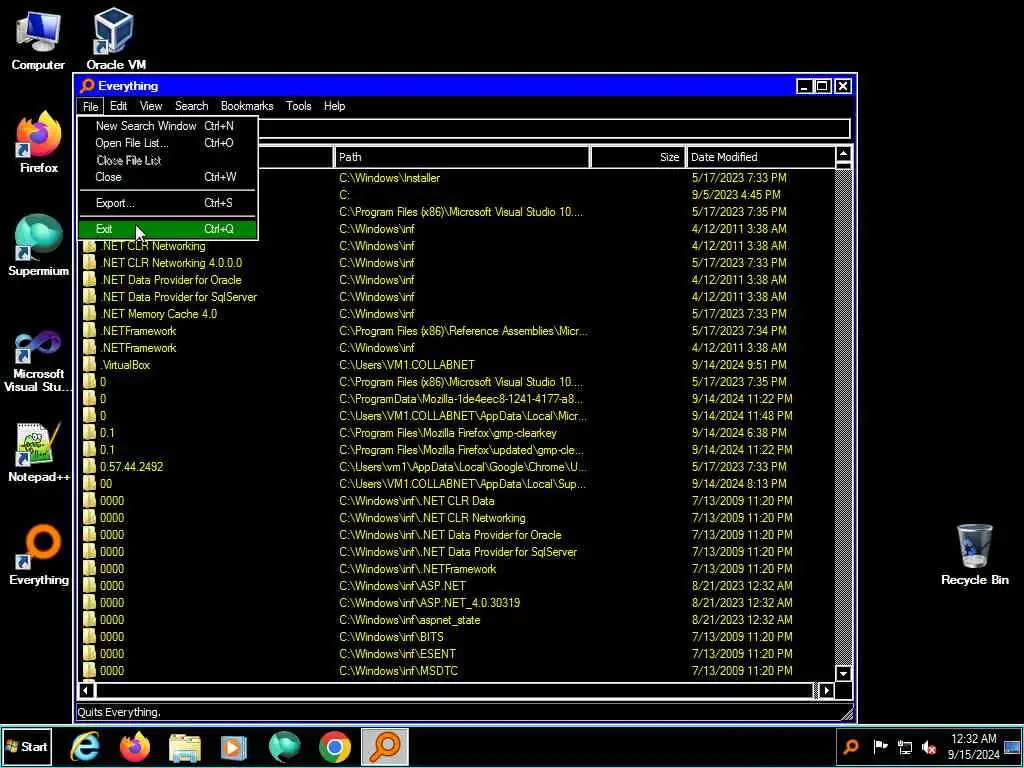Screen dimensions: 1024x768
Task: Open the Tools menu
Action: click(x=298, y=106)
